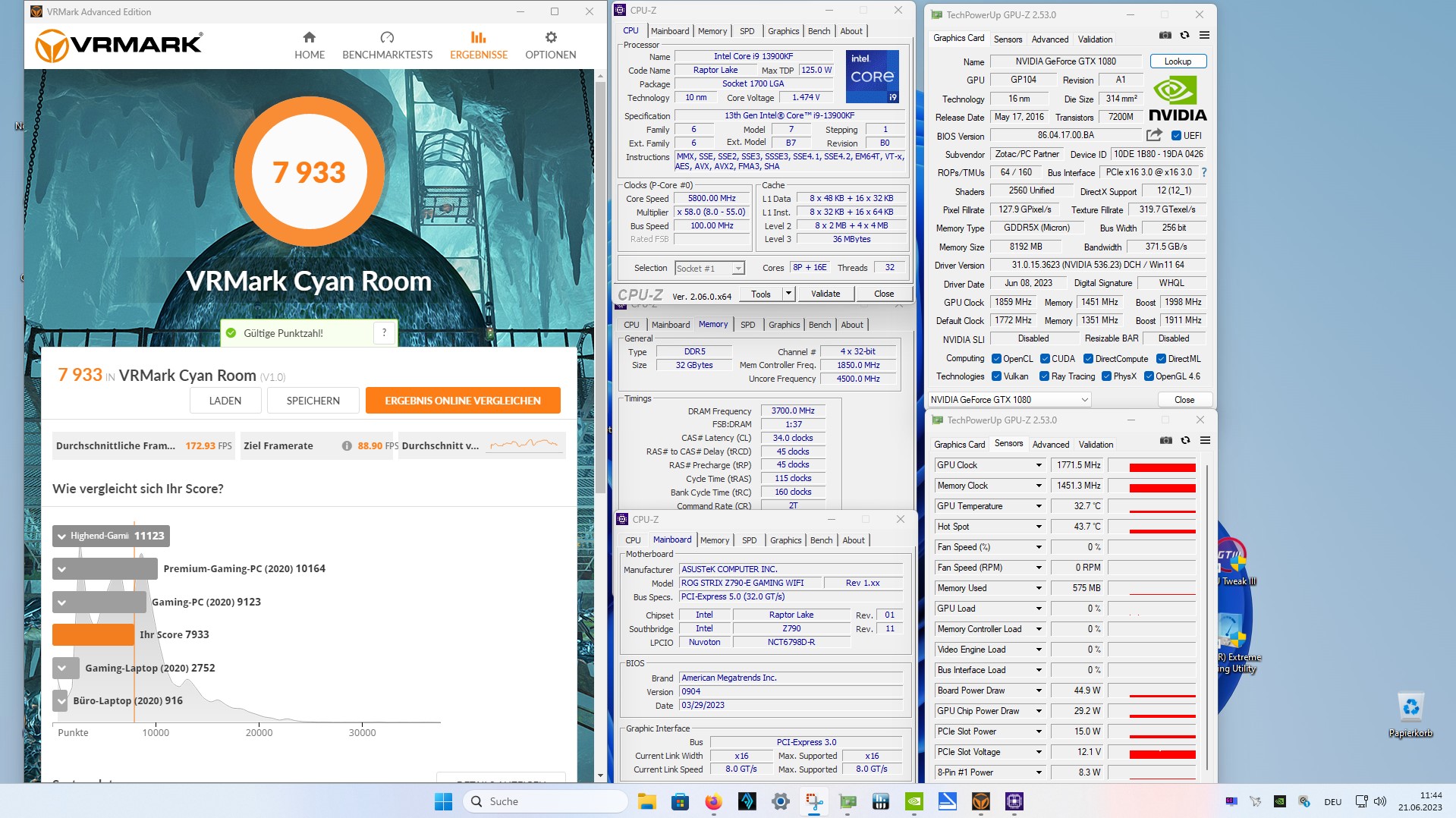Open File Explorer from the taskbar
Screen dimensions: 1456x818
[x=646, y=801]
